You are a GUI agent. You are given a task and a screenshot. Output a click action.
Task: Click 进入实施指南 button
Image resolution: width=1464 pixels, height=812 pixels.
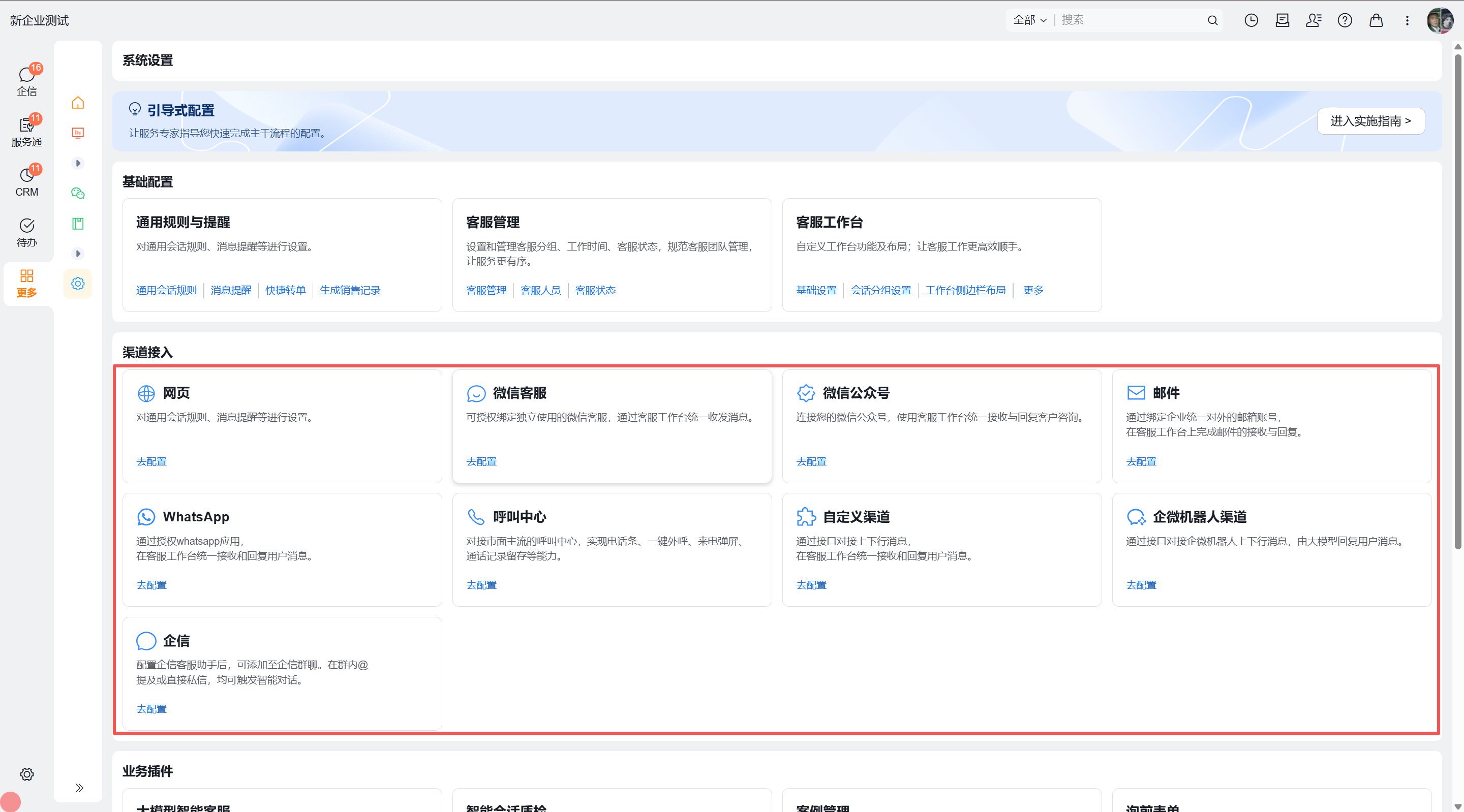[x=1371, y=121]
